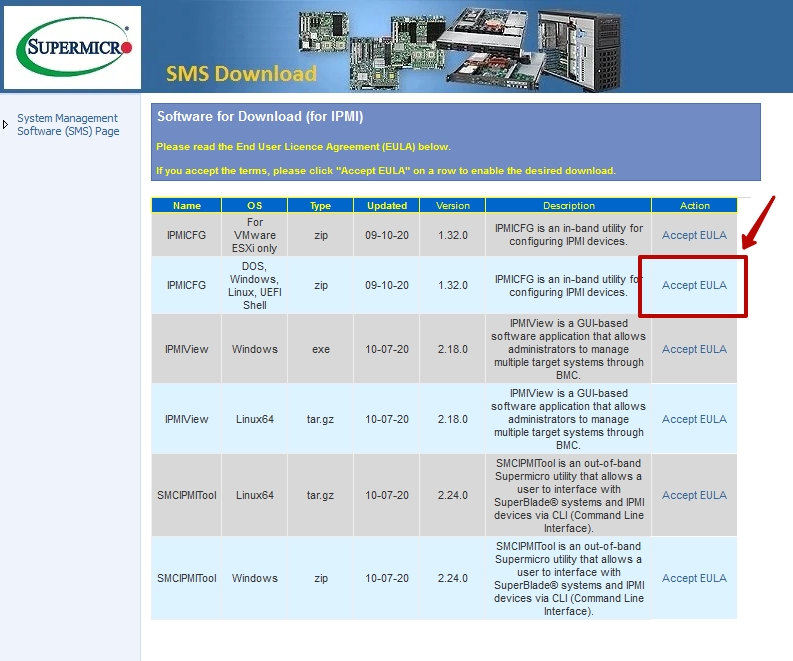Image resolution: width=793 pixels, height=661 pixels.
Task: Click version 2.18.0 in IPMIView Windows row
Action: (x=453, y=349)
